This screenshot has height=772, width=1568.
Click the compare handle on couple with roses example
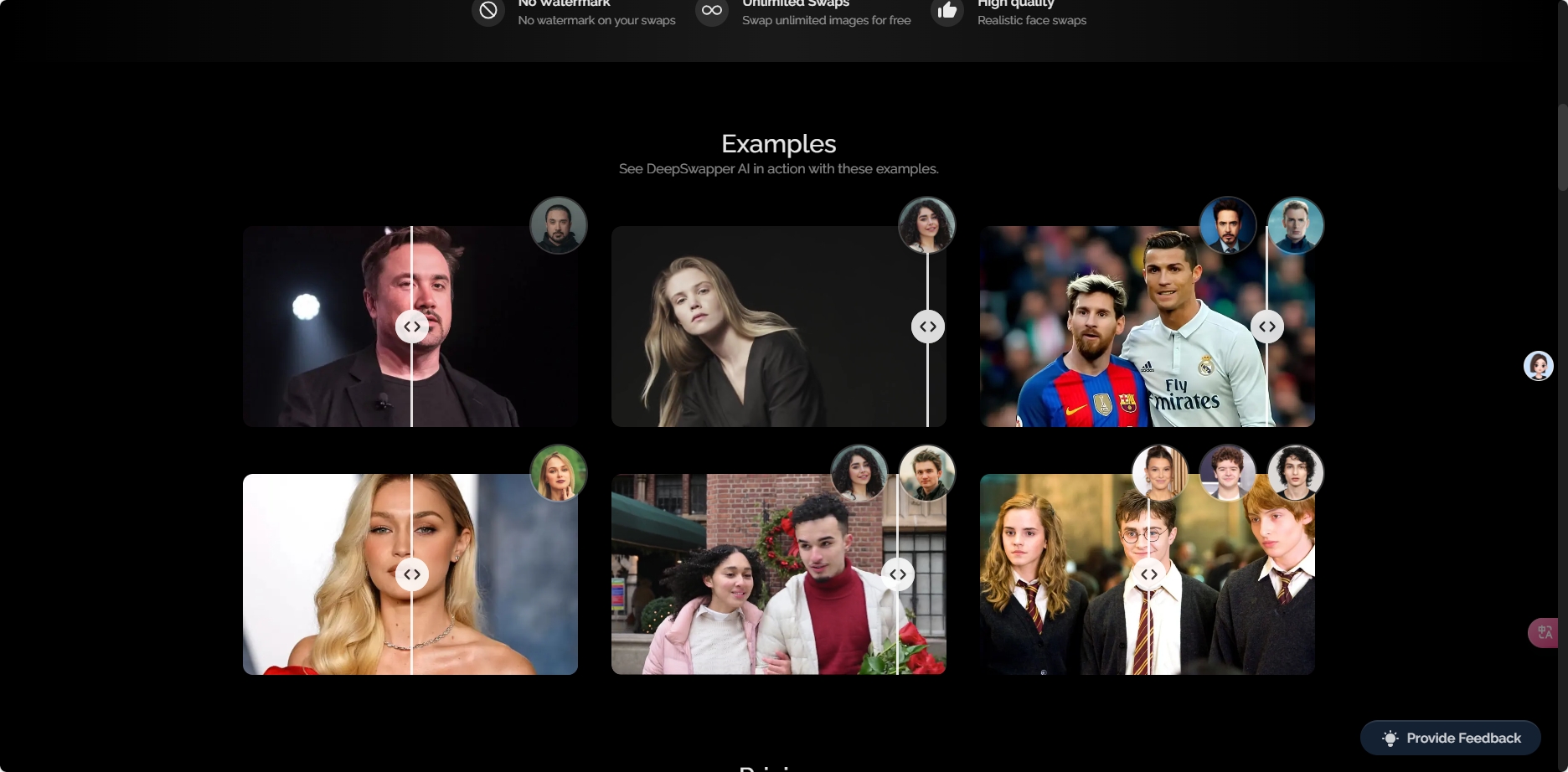(898, 574)
